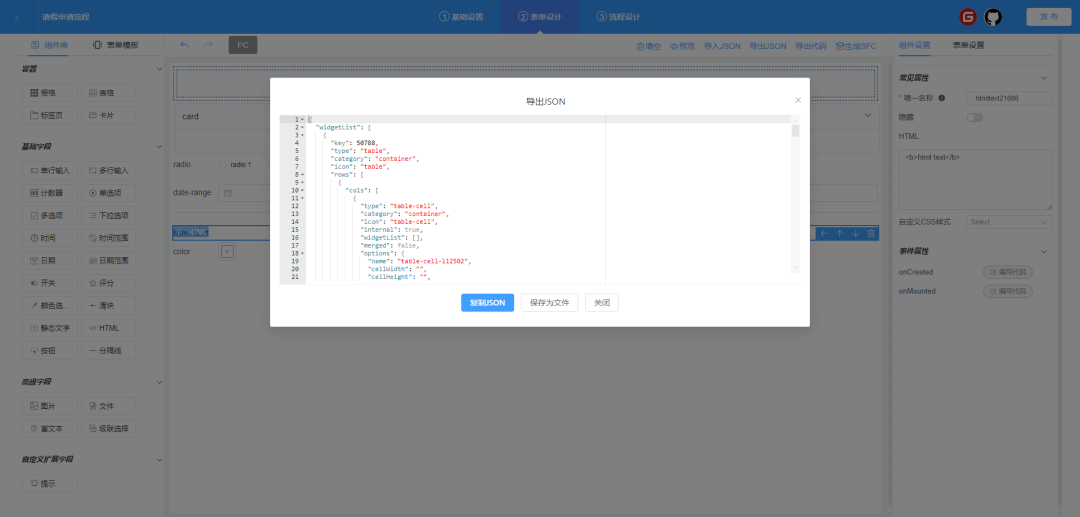Select the radio 1 option

click(x=222, y=164)
